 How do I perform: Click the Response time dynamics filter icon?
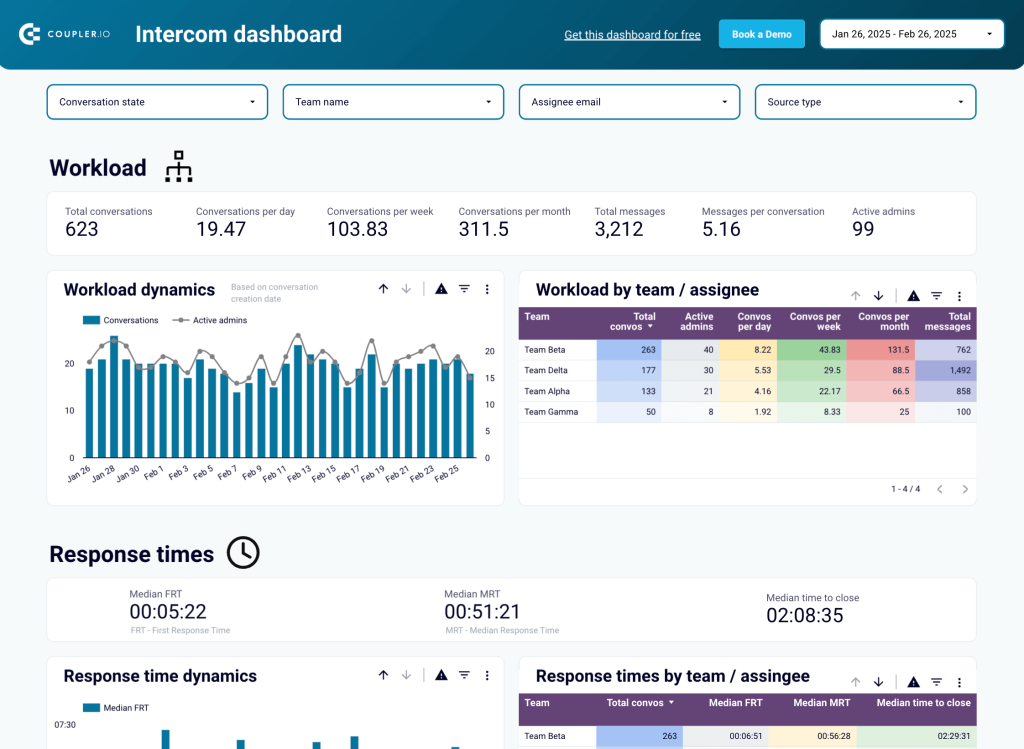[464, 675]
